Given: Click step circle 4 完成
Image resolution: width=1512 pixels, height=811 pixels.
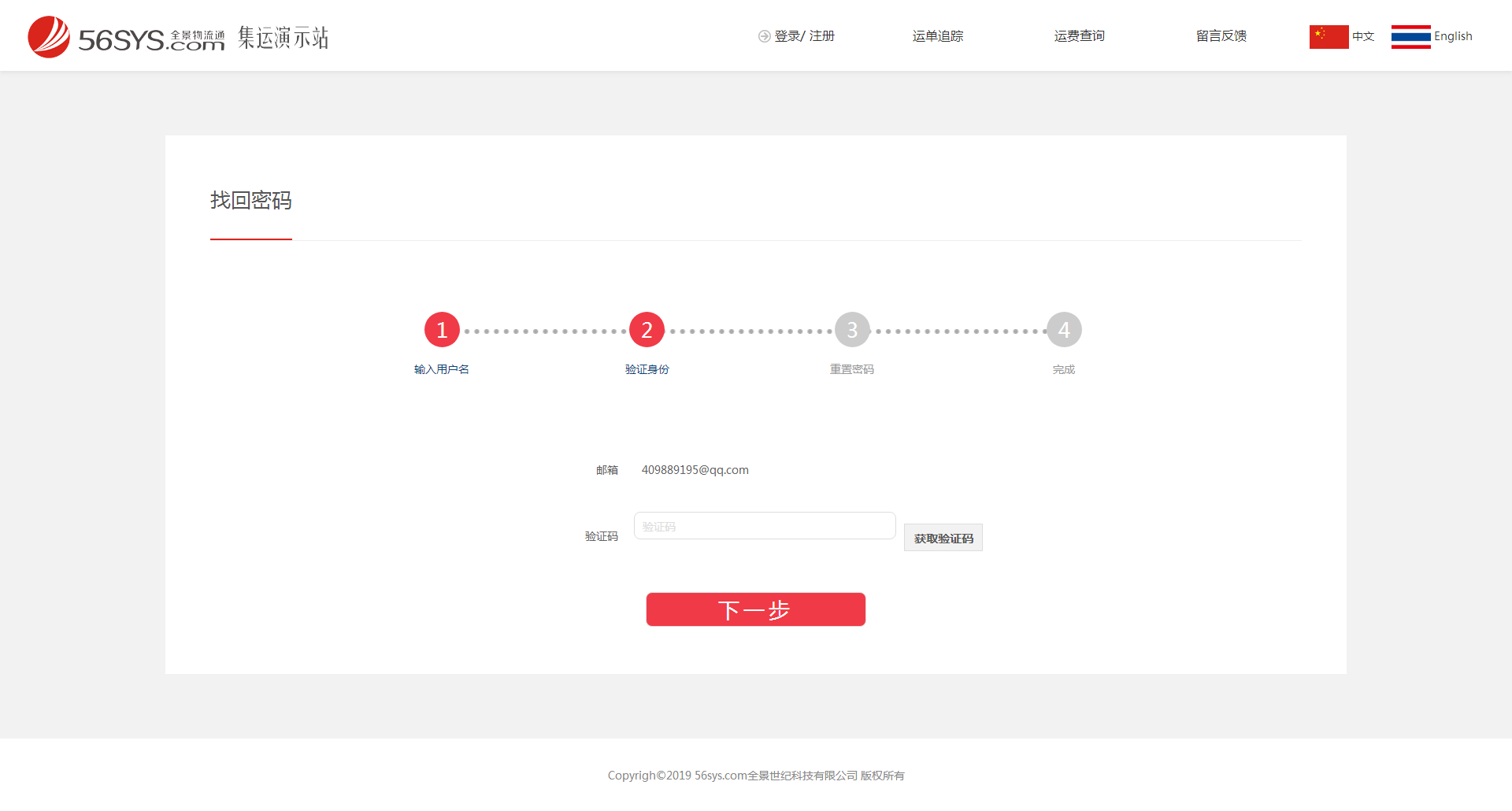Looking at the screenshot, I should [x=1064, y=329].
